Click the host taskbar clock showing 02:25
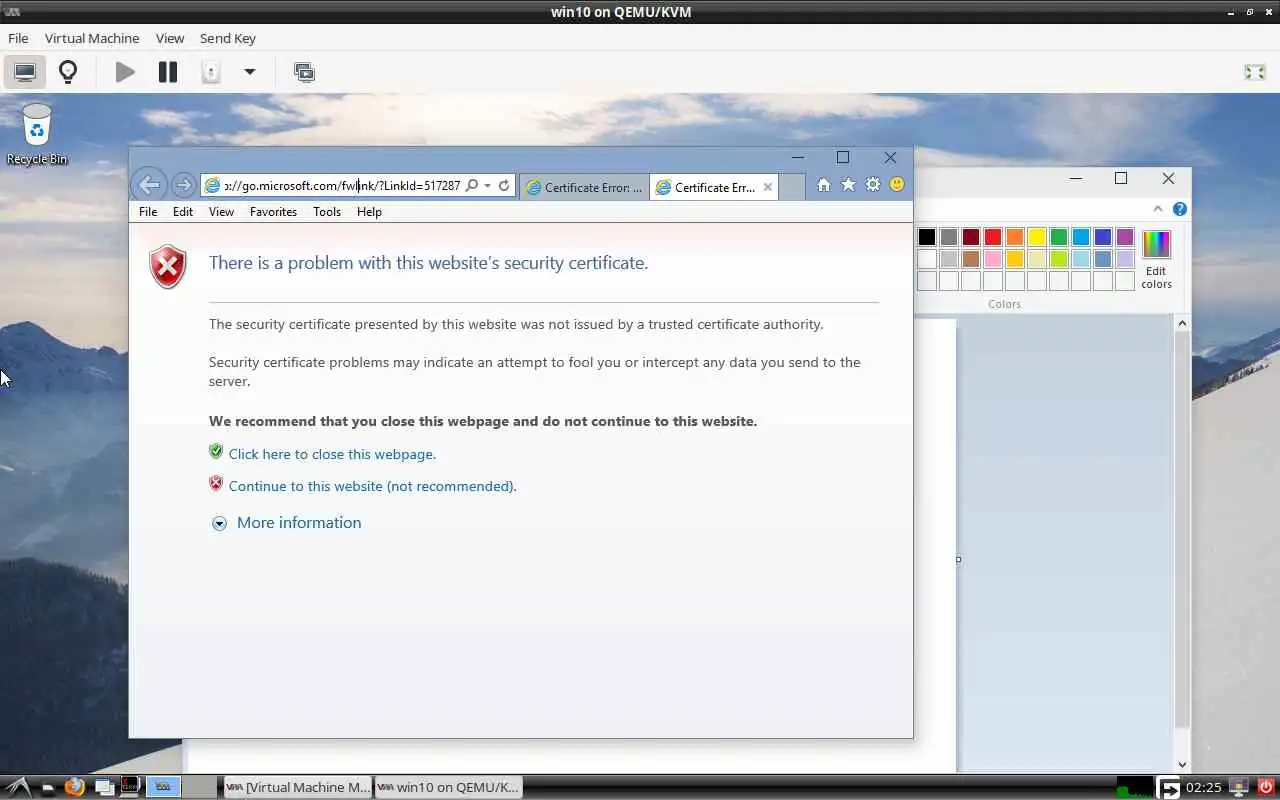The width and height of the screenshot is (1280, 800). (1203, 788)
